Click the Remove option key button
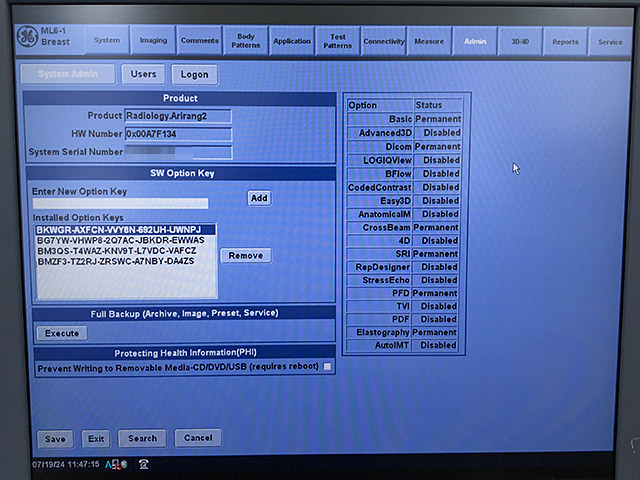 pyautogui.click(x=246, y=256)
